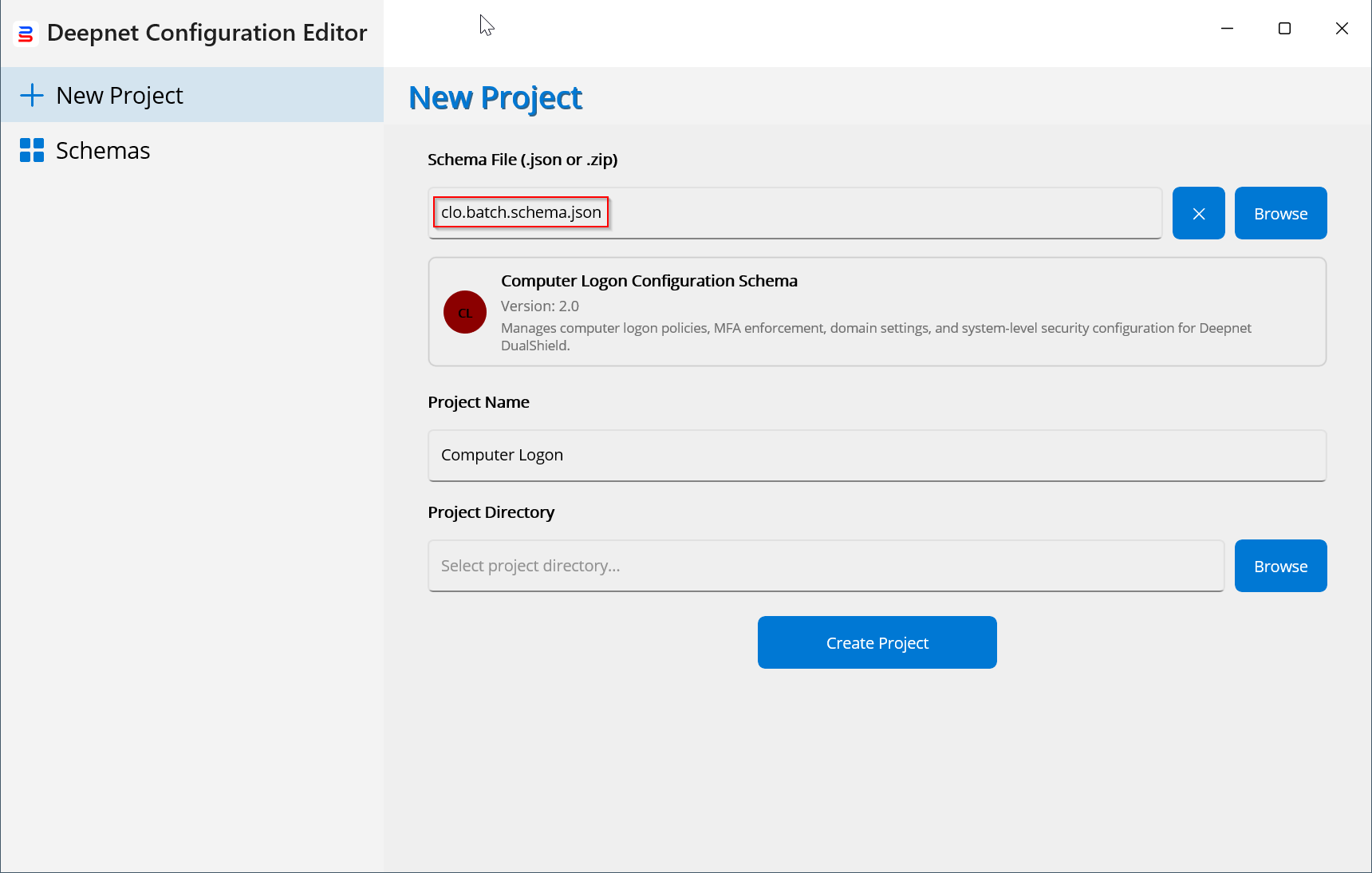Close the Deepnet Configuration Editor window
This screenshot has width=1372, height=873.
tap(1342, 29)
